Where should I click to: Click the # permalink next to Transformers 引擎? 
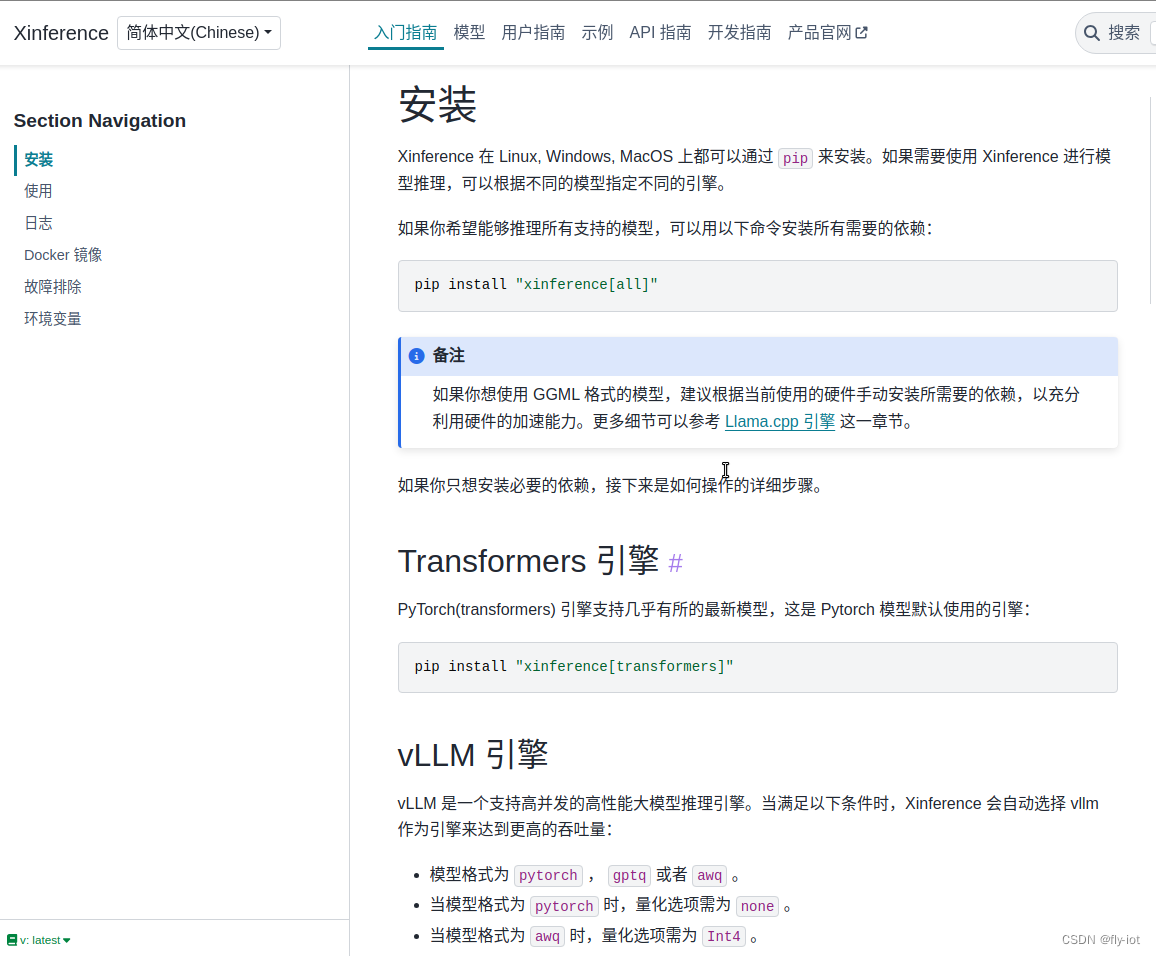pyautogui.click(x=675, y=564)
